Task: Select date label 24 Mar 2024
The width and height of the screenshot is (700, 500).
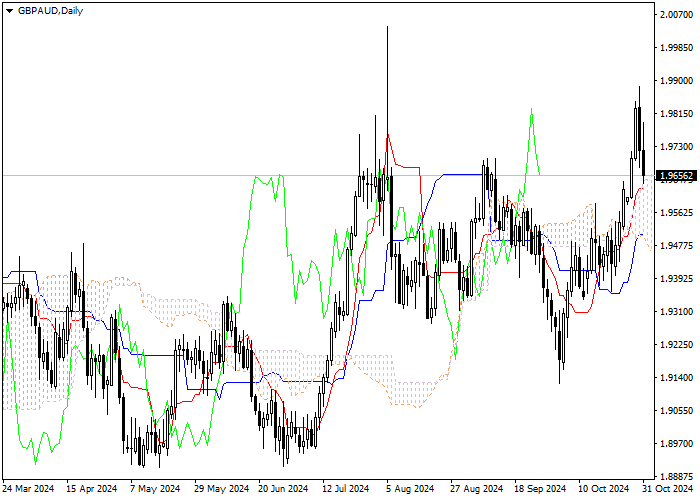Action: point(29,489)
